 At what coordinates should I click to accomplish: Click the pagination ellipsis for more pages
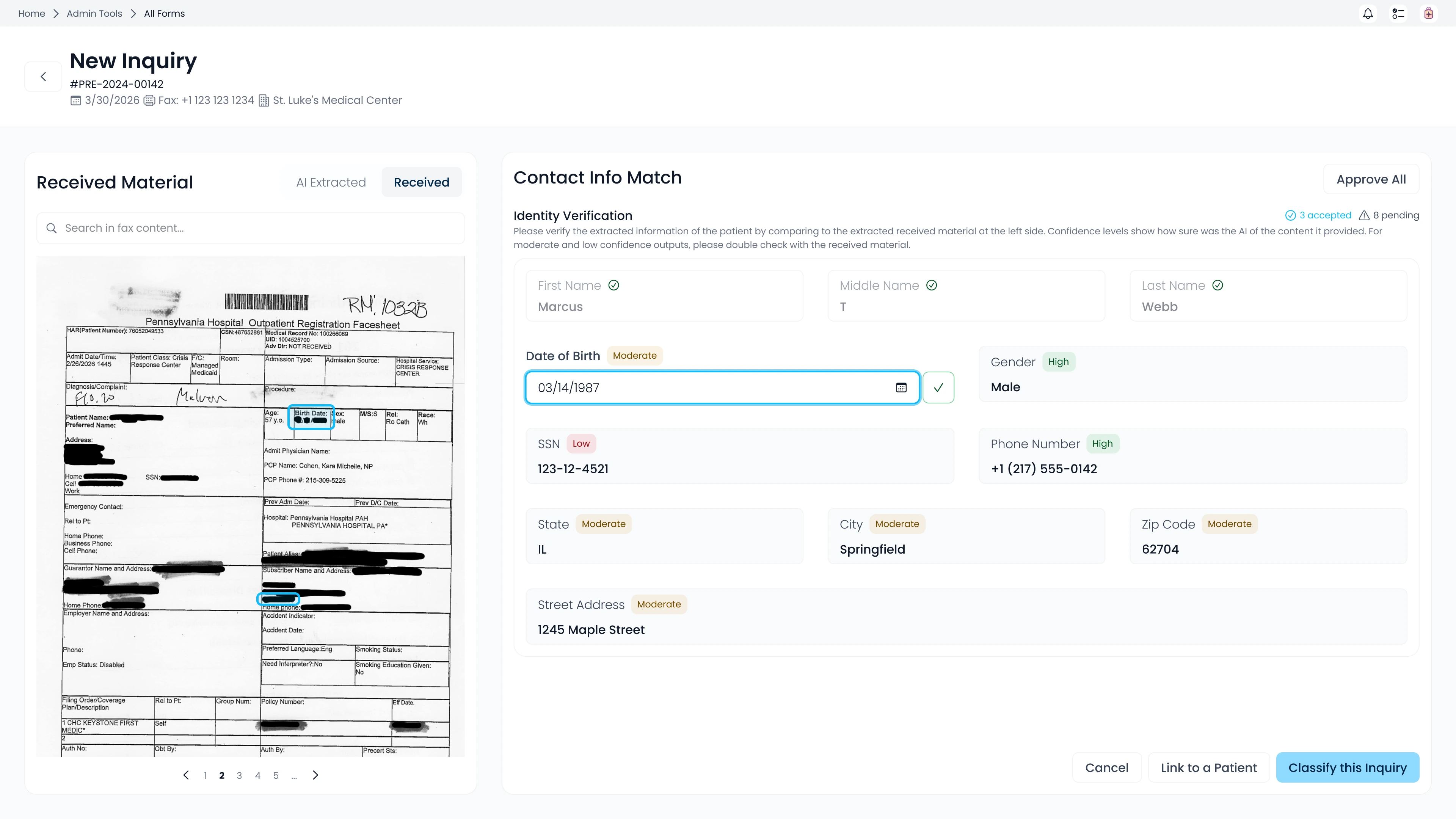click(x=294, y=776)
